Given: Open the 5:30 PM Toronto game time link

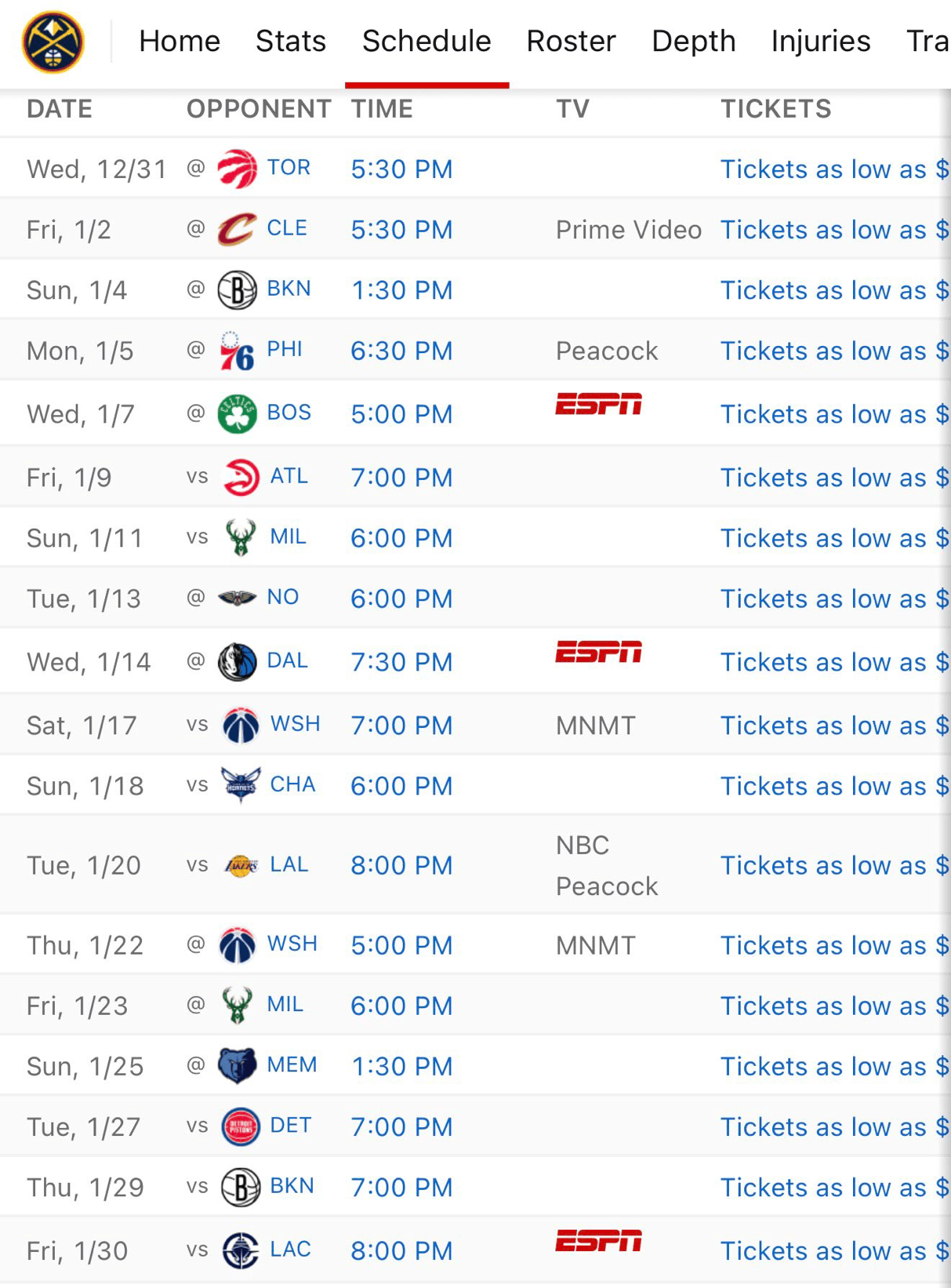Looking at the screenshot, I should tap(401, 169).
